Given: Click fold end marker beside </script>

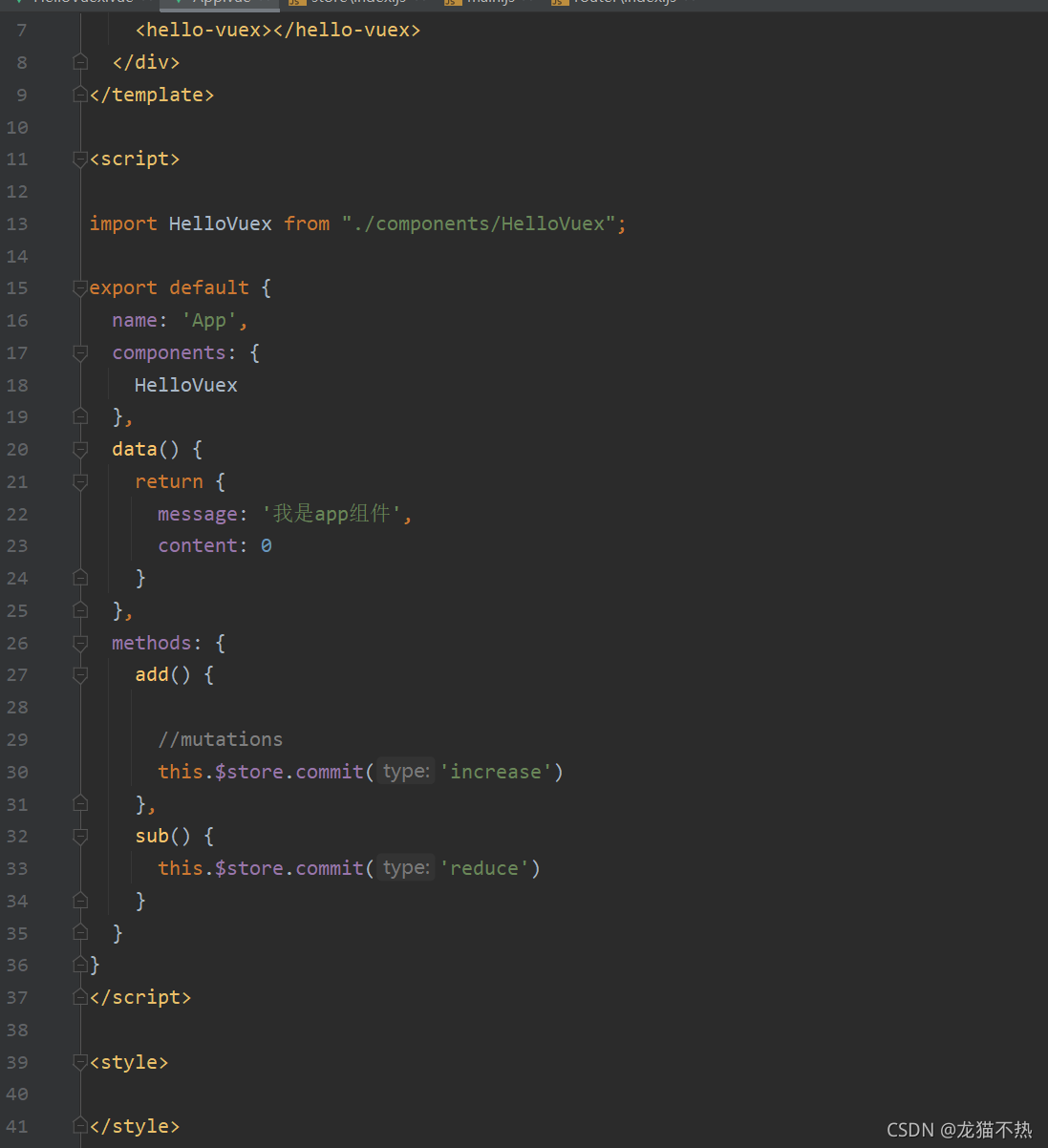Looking at the screenshot, I should [80, 998].
